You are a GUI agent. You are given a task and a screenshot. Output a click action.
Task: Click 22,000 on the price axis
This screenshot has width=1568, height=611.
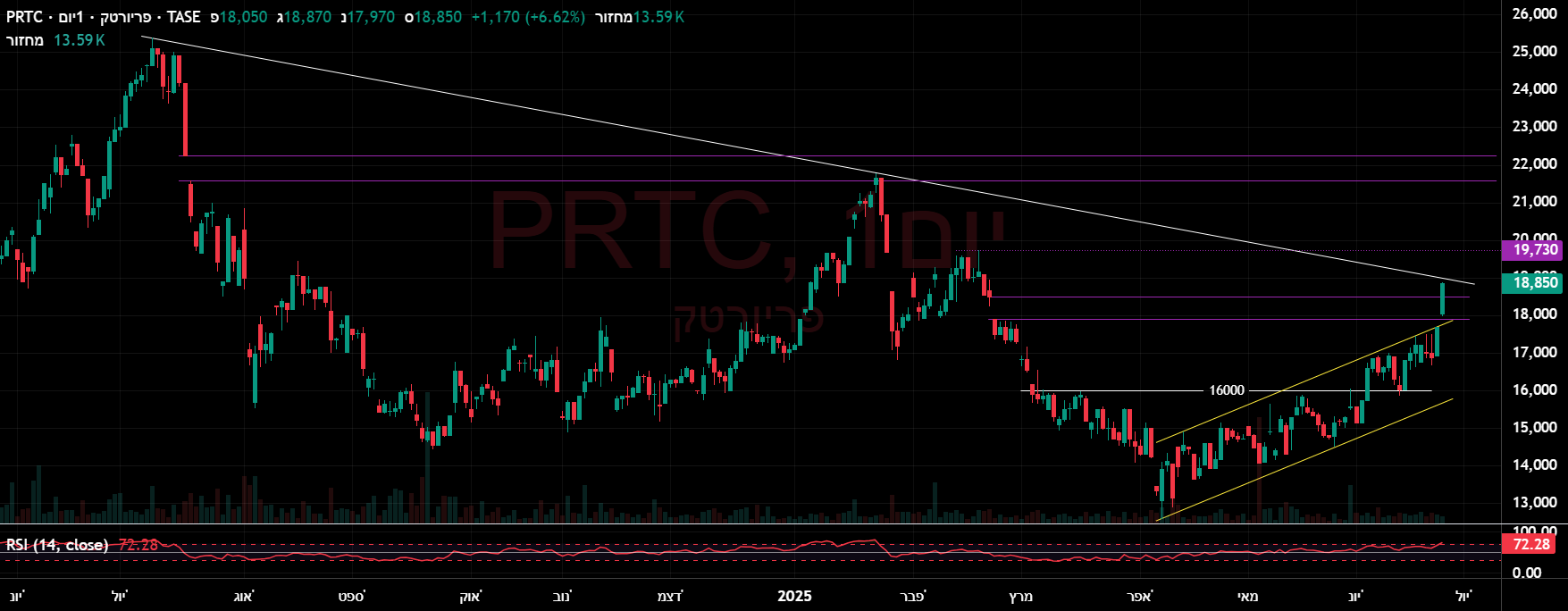tap(1534, 163)
